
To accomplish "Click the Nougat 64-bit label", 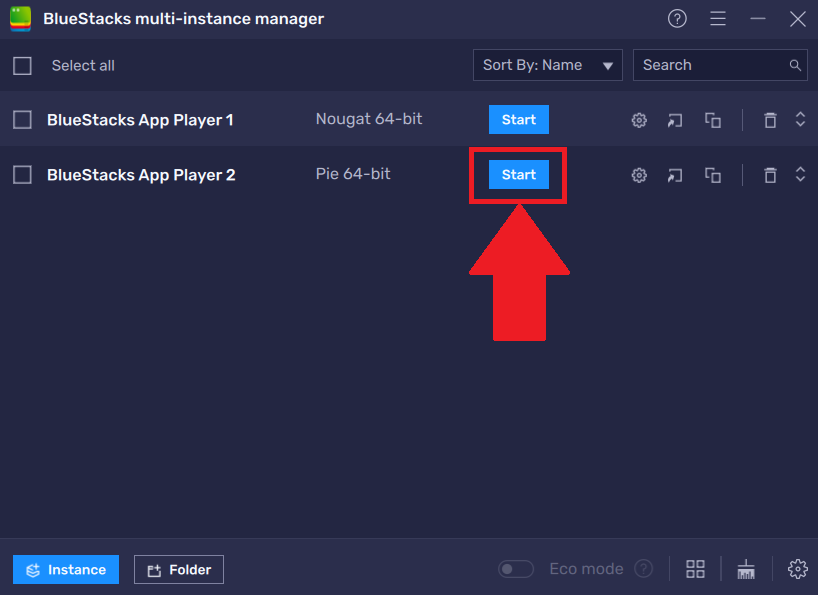I will [x=369, y=119].
